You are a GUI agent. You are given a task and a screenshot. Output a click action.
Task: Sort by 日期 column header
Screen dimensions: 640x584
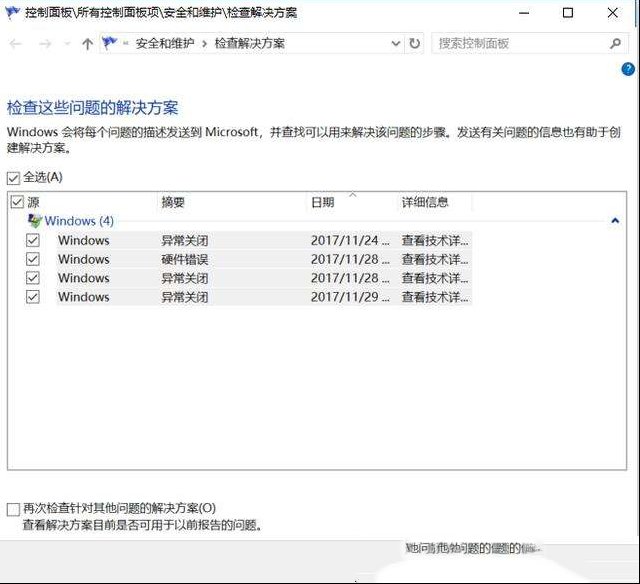click(x=322, y=202)
